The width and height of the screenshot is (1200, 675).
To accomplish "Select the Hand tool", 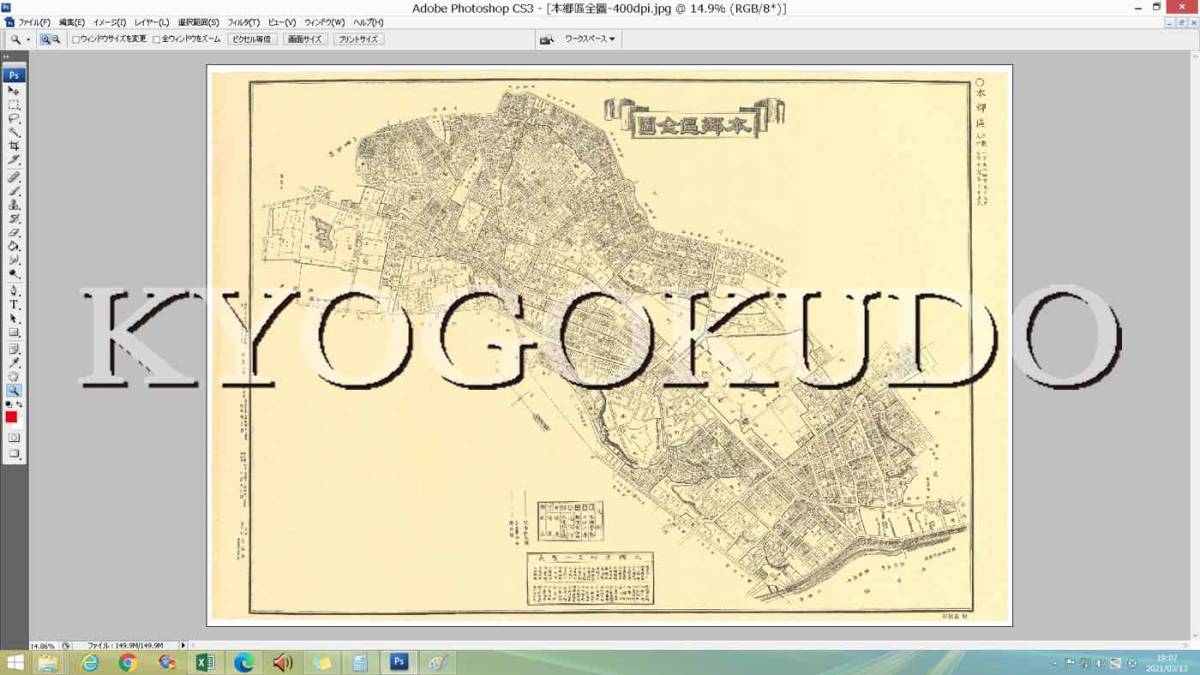I will [x=14, y=376].
